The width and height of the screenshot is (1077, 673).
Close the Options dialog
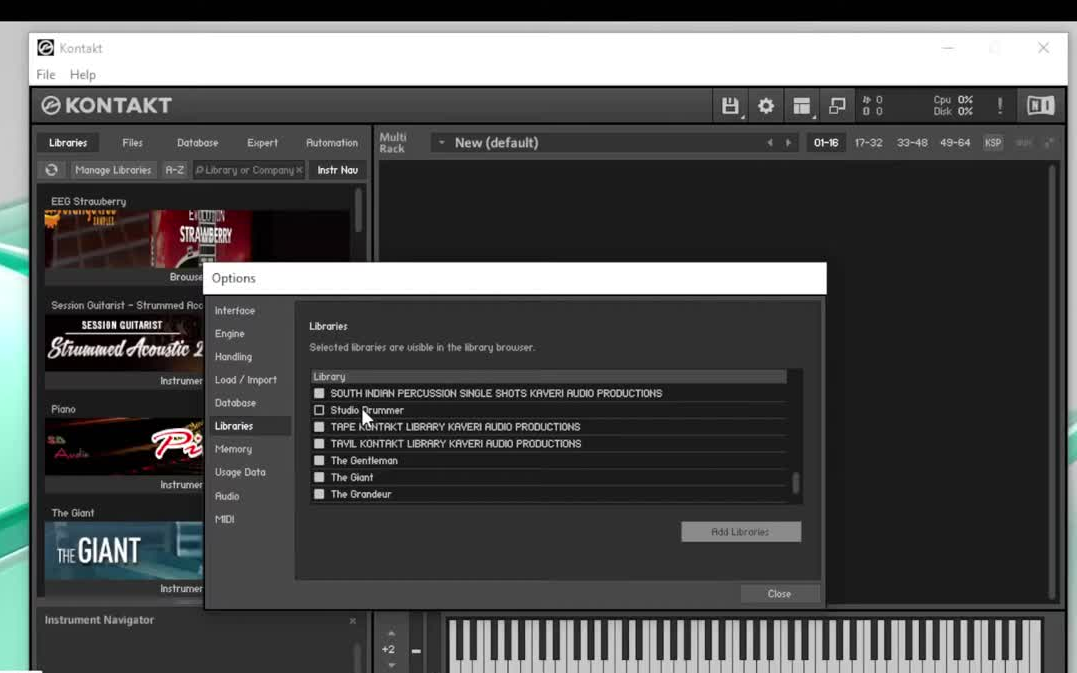[x=780, y=593]
